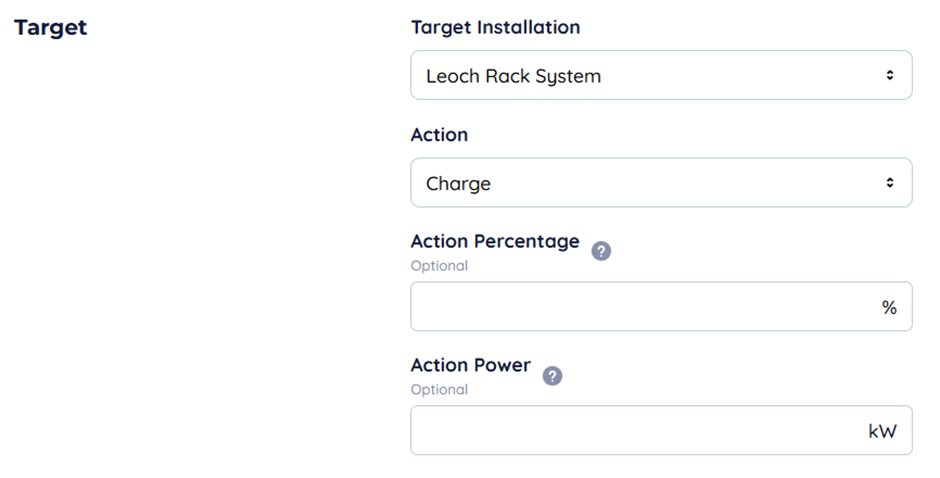
Task: Click the arrow on the Target Installation selector
Action: pos(889,75)
